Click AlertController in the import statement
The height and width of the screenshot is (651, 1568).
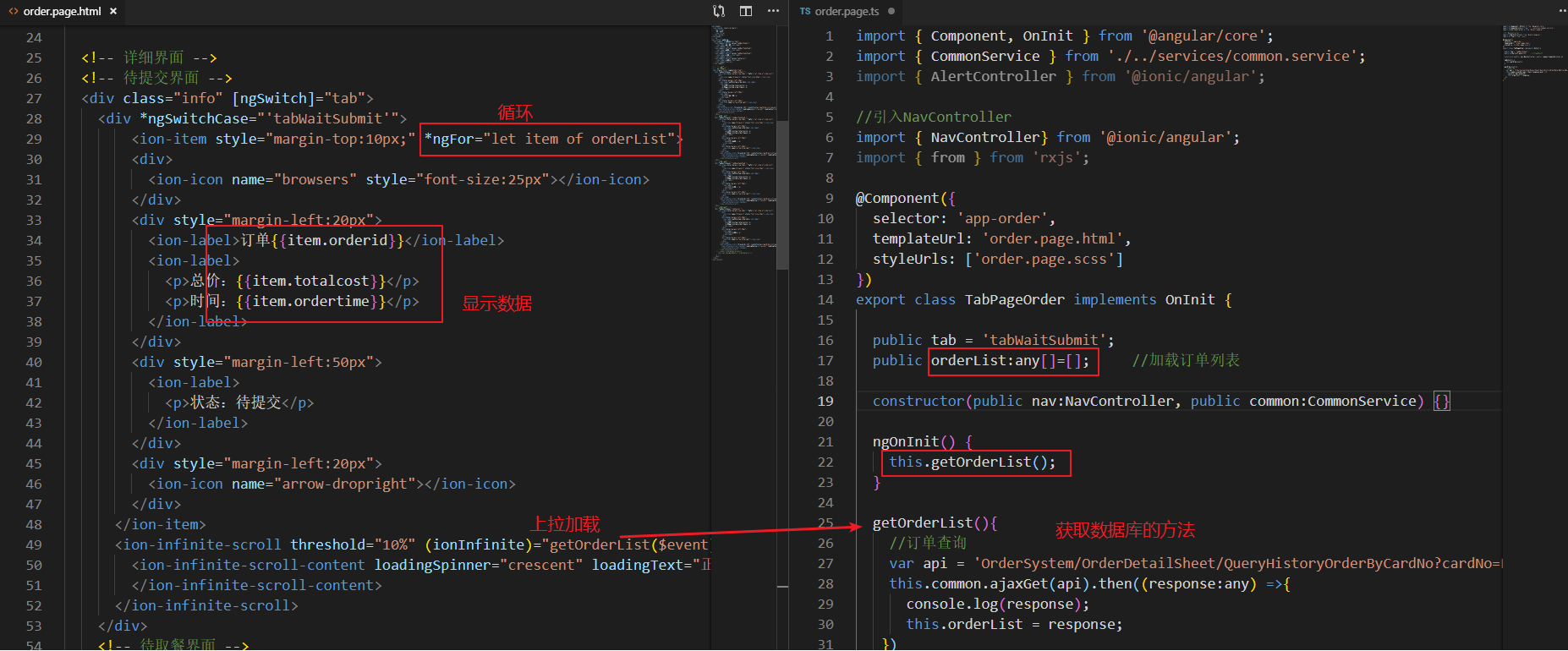[994, 76]
